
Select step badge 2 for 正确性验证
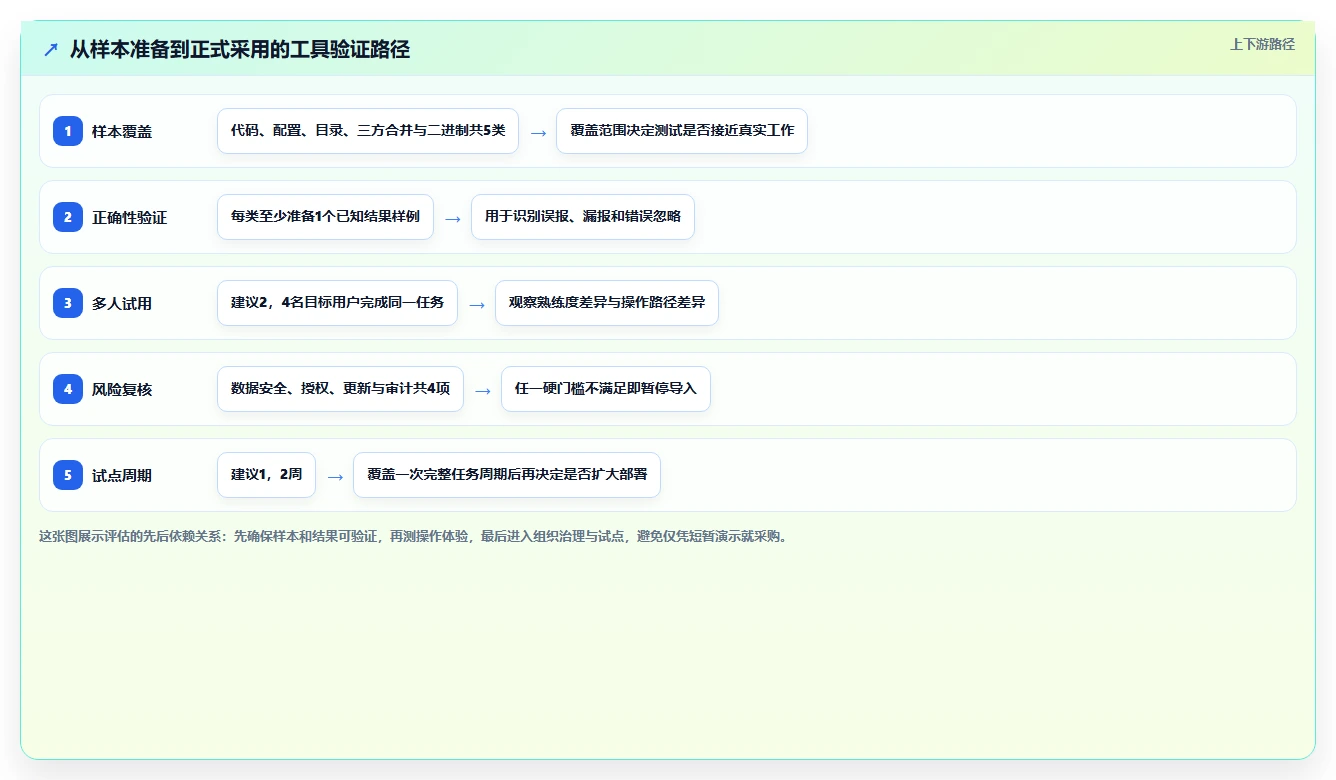[x=68, y=217]
